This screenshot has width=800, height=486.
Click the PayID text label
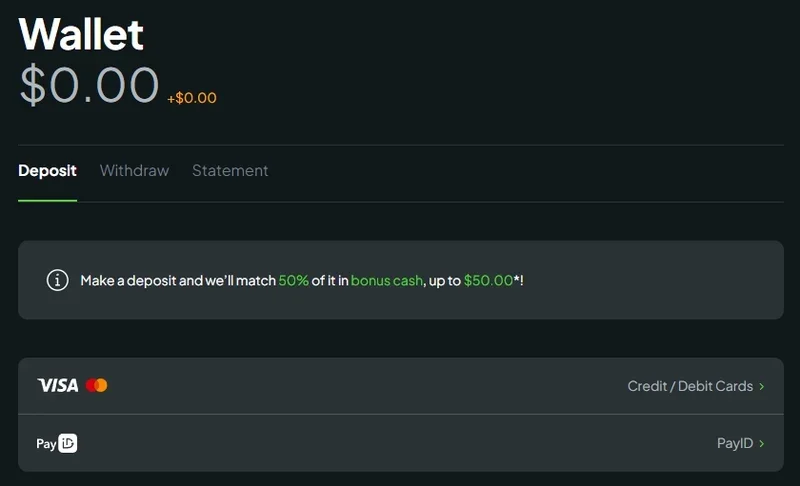coord(735,443)
